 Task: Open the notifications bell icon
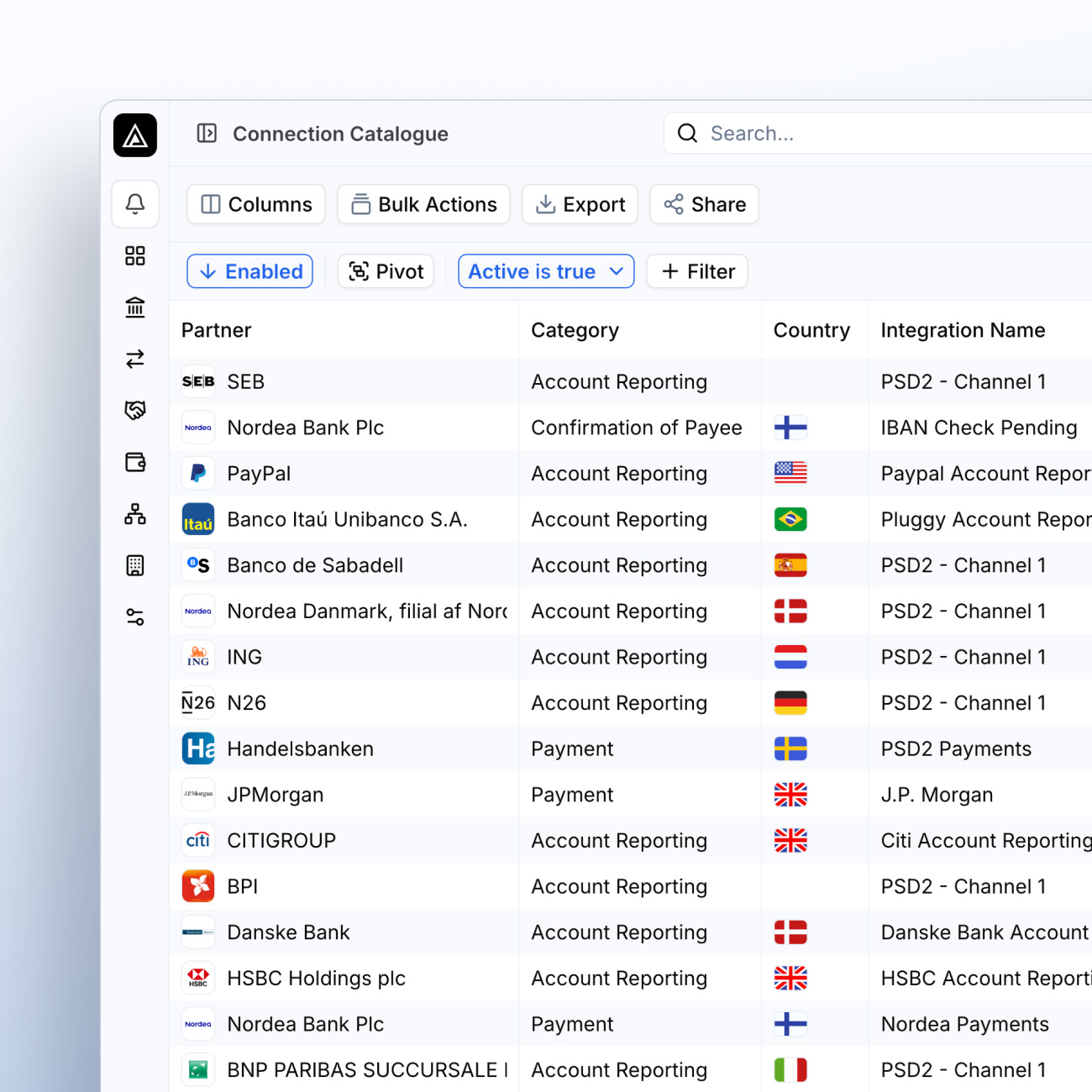click(x=135, y=204)
